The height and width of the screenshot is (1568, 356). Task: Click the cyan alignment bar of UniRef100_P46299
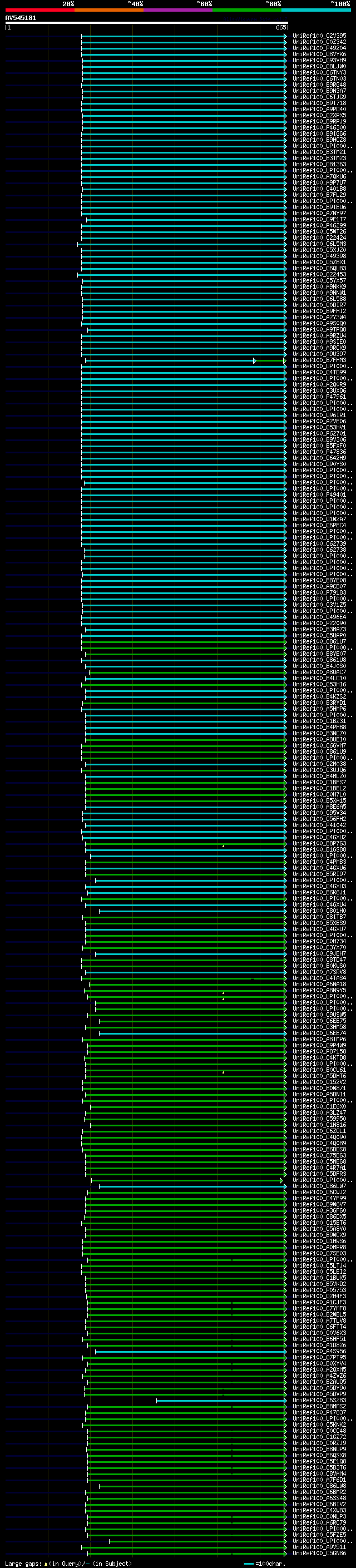tap(183, 226)
